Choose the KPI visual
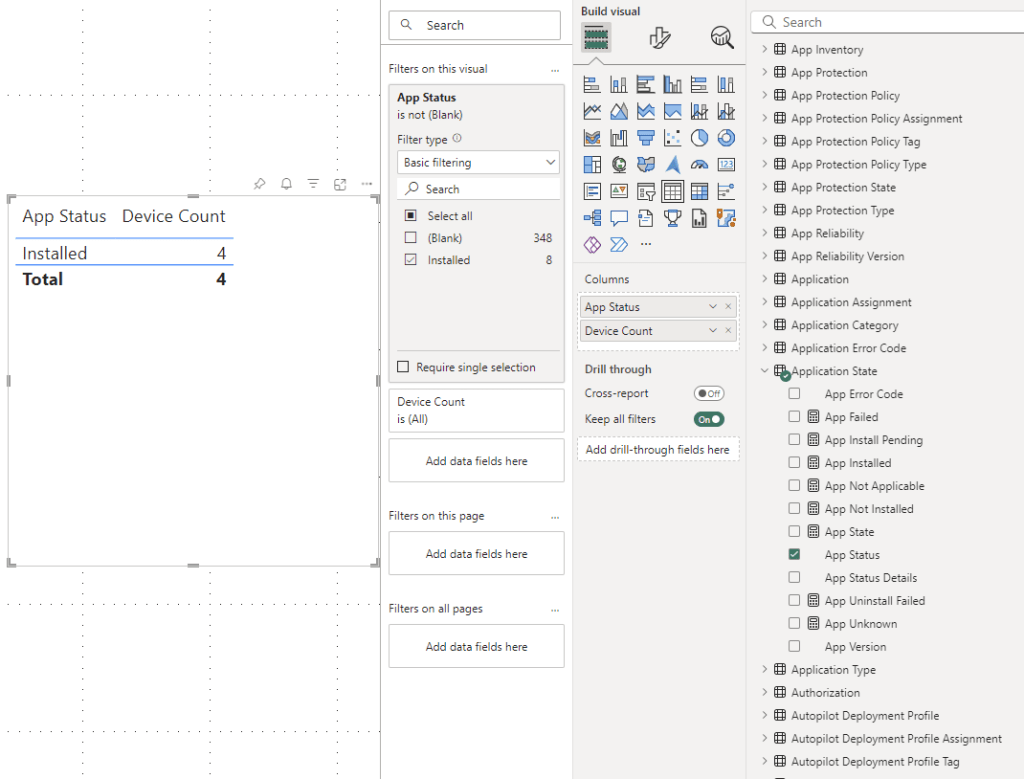Image resolution: width=1024 pixels, height=779 pixels. pos(618,191)
